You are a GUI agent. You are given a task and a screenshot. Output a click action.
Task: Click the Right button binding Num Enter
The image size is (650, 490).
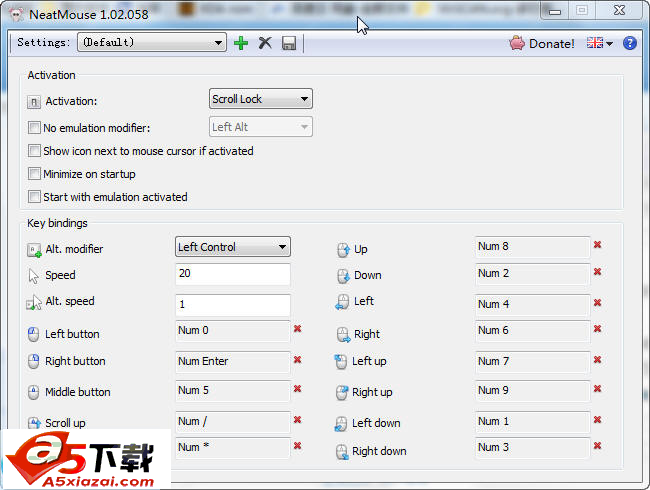point(233,361)
